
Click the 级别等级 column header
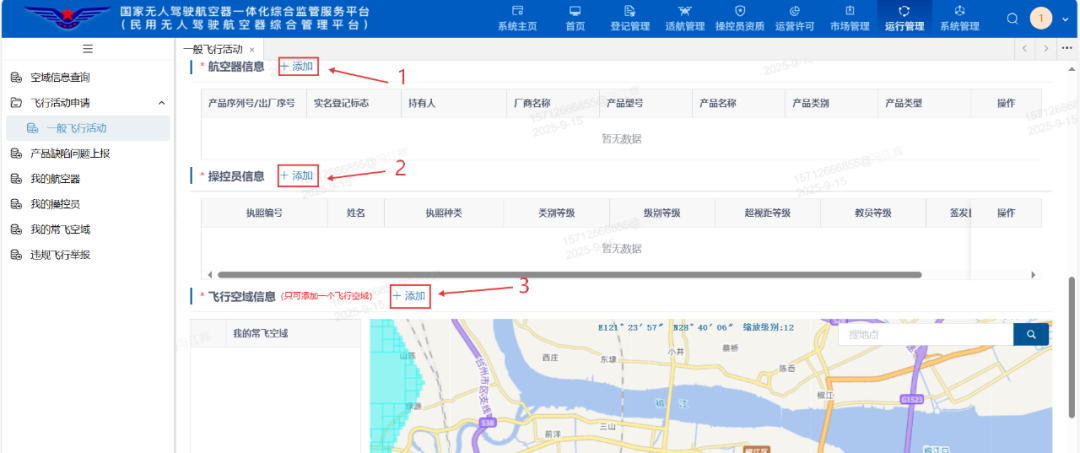pos(662,213)
